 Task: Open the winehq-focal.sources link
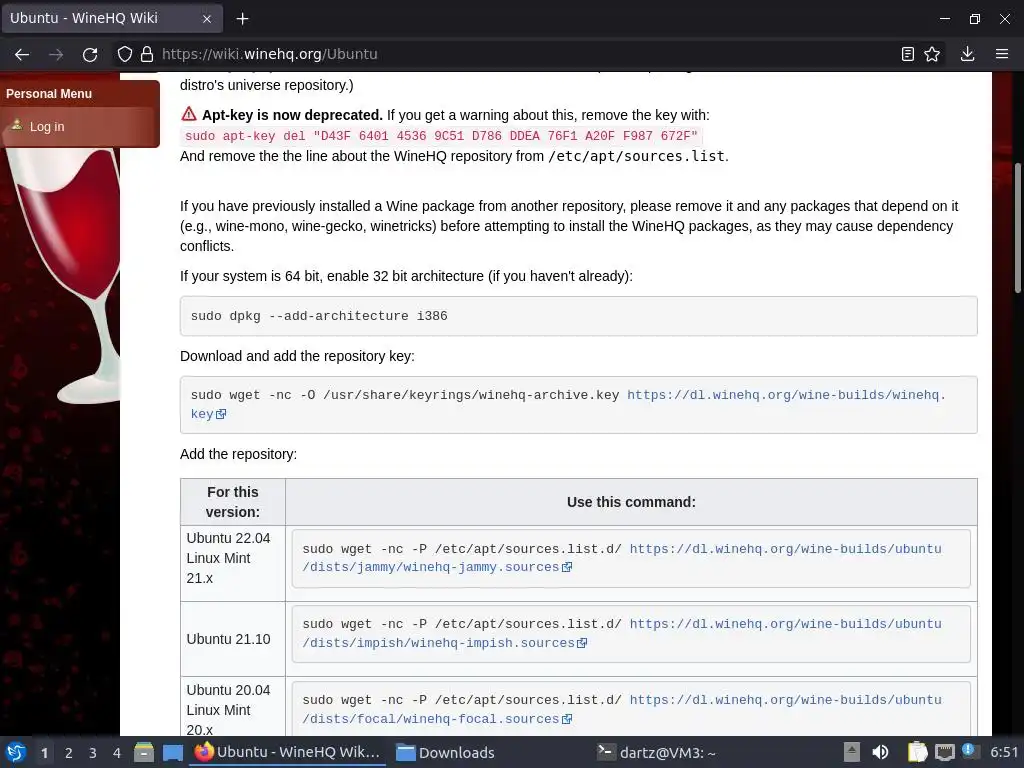pyautogui.click(x=622, y=709)
